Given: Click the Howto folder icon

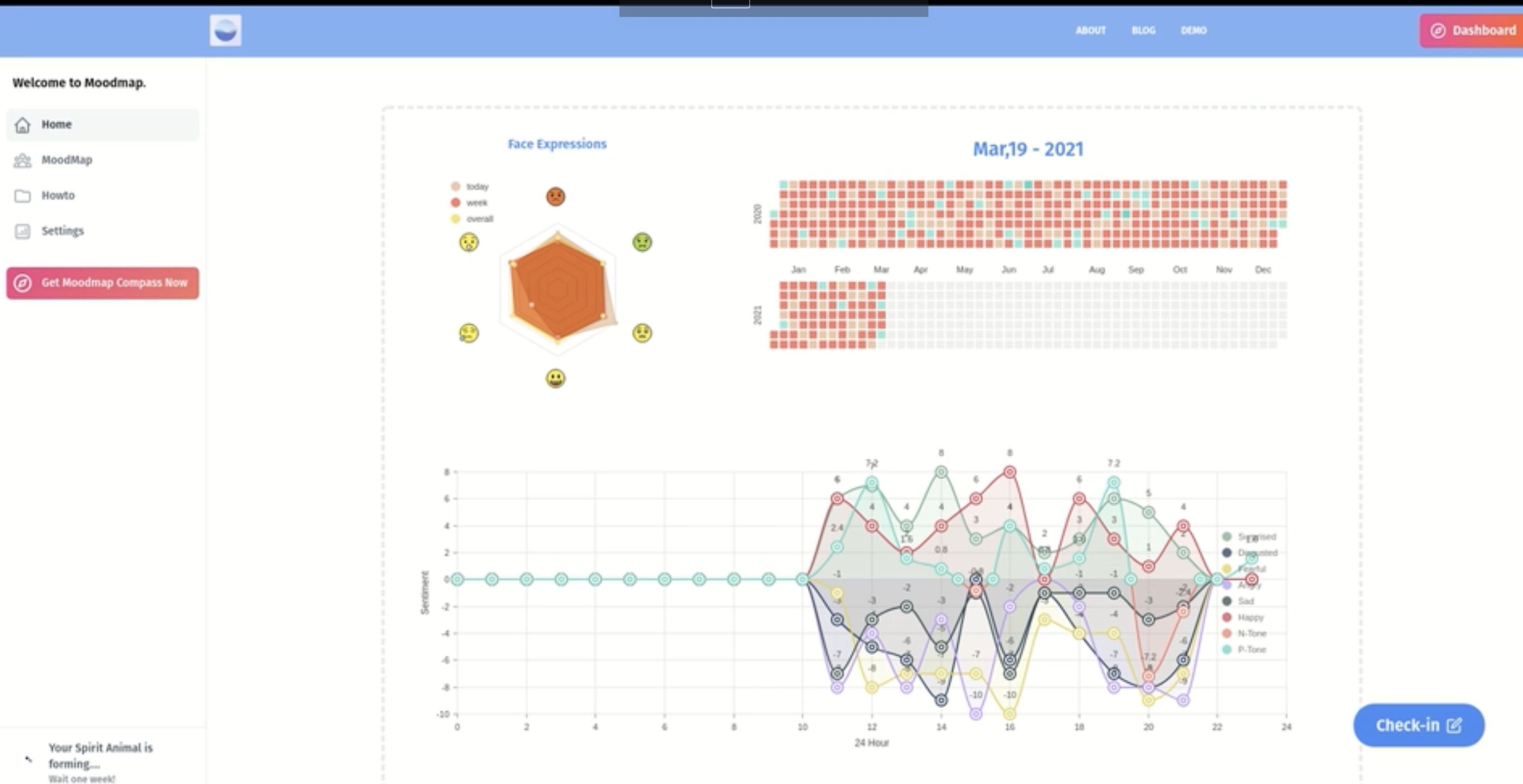Looking at the screenshot, I should pyautogui.click(x=23, y=195).
